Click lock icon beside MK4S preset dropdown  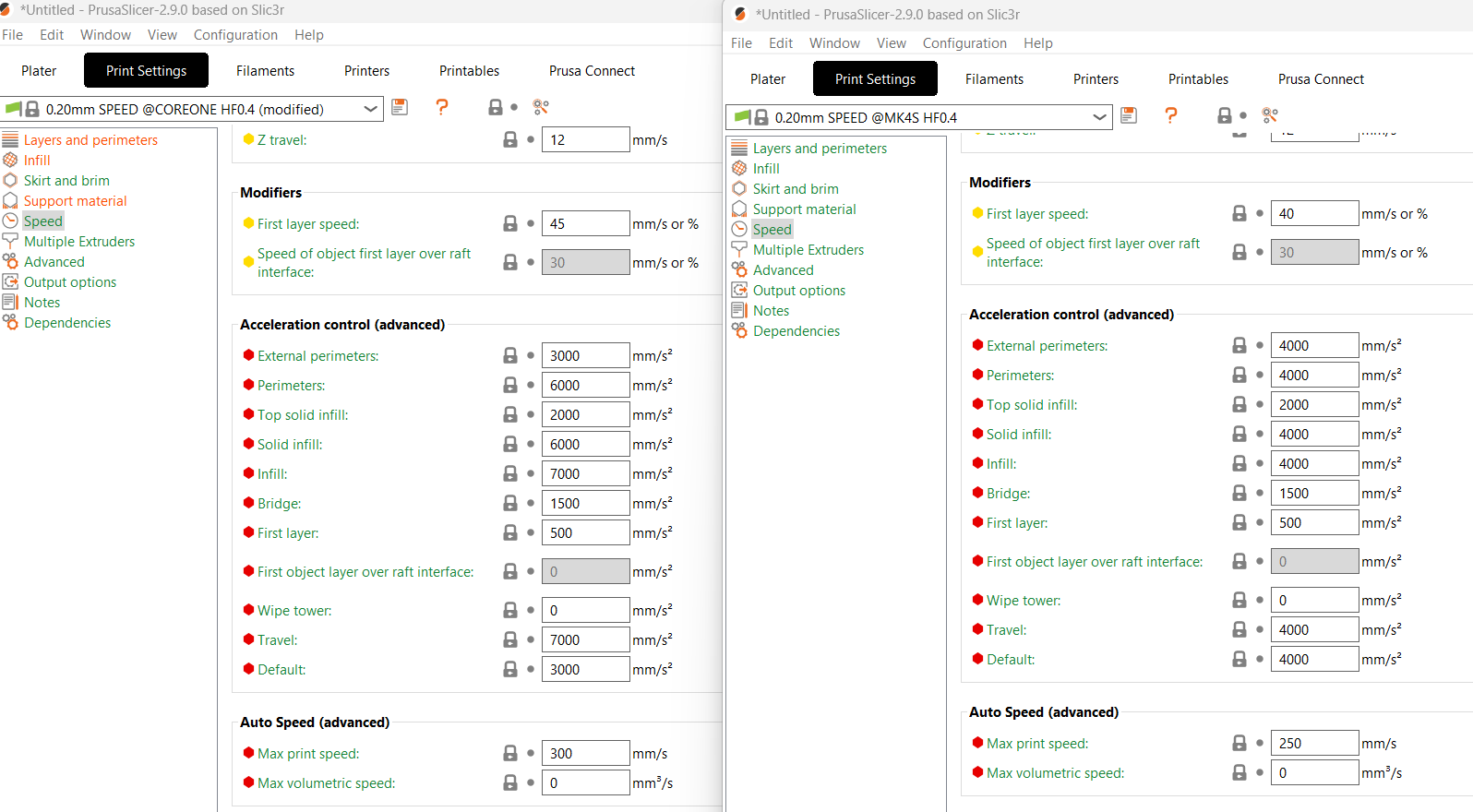click(1225, 115)
